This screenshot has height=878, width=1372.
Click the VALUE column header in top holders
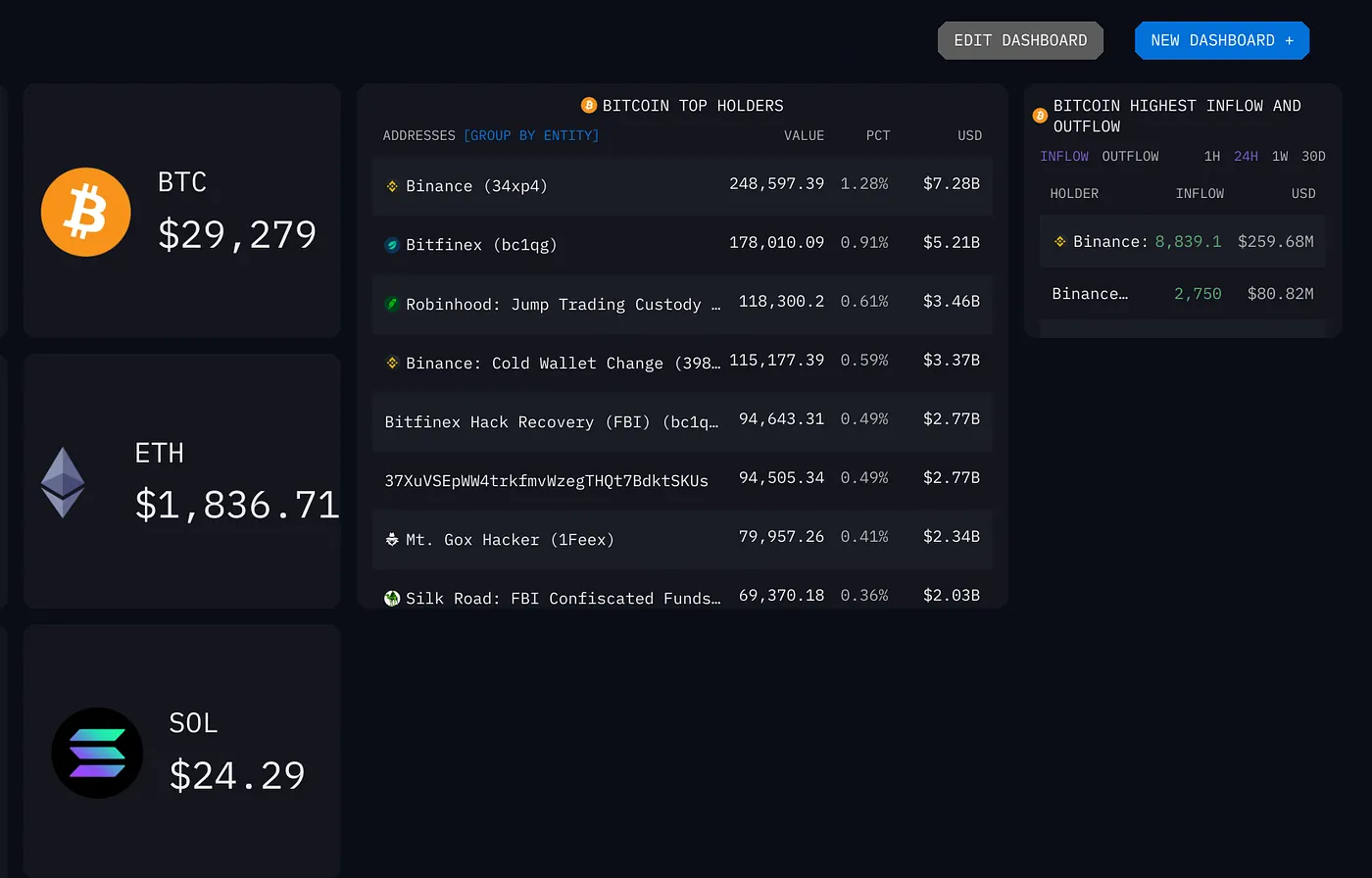(804, 135)
